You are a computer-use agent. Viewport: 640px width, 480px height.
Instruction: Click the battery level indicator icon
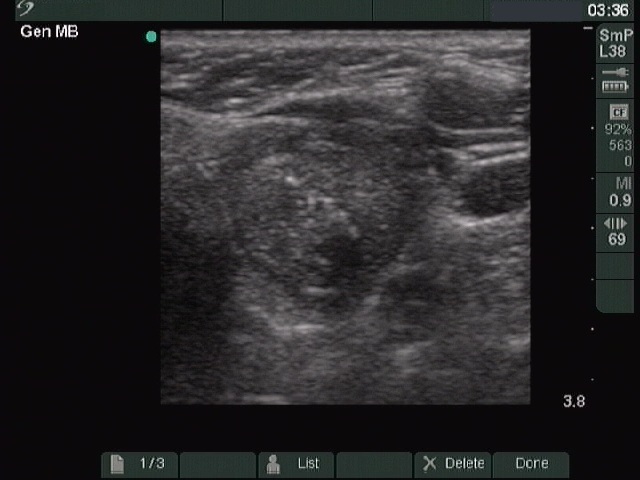[x=615, y=87]
